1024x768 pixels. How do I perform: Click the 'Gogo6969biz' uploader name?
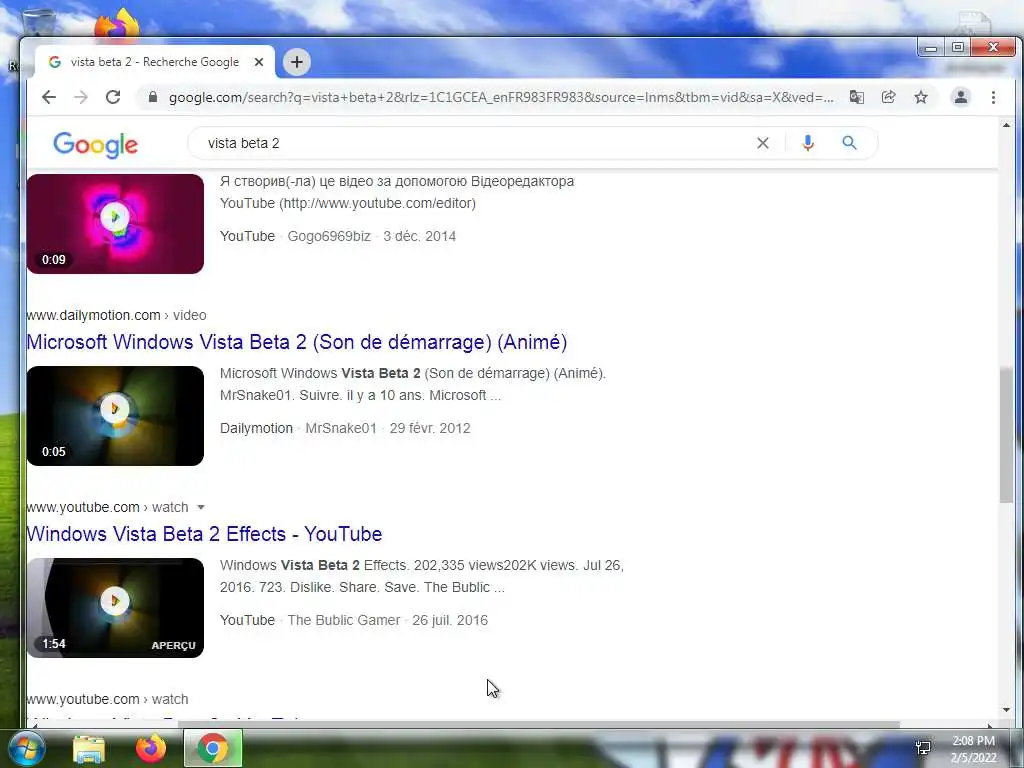point(329,236)
